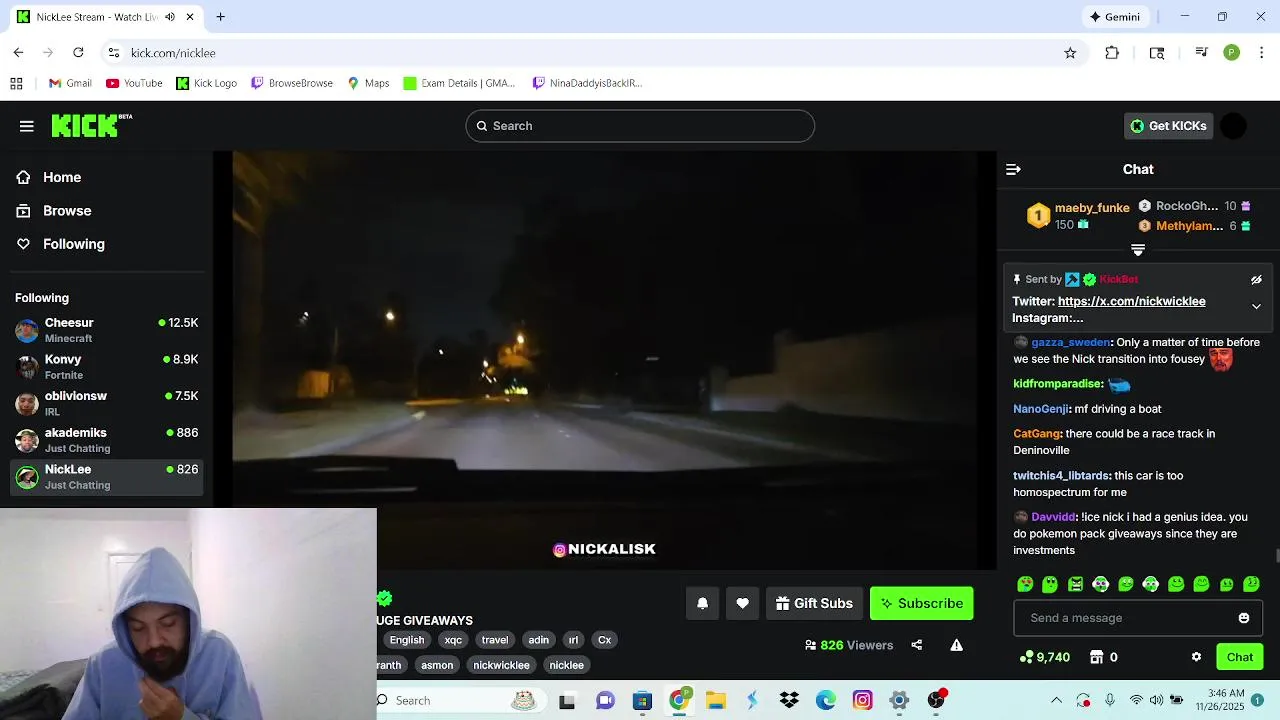Open the Home page in the sidebar

(x=61, y=177)
